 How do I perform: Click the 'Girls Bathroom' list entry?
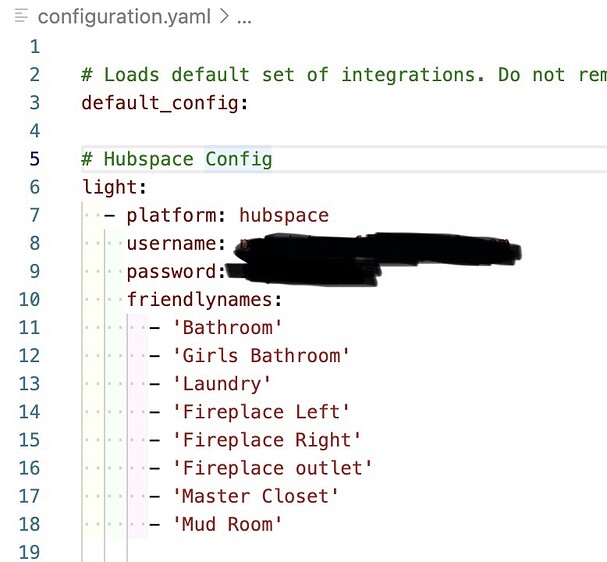[262, 355]
